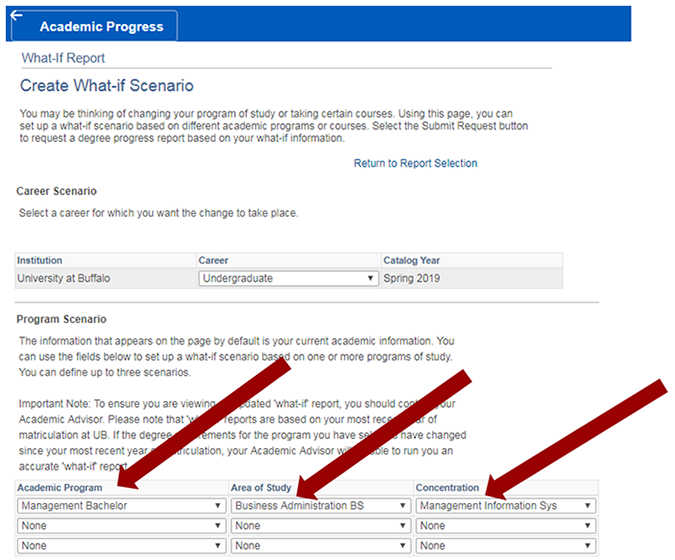Image resolution: width=675 pixels, height=560 pixels.
Task: Open the Academic Progress tab
Action: click(101, 27)
